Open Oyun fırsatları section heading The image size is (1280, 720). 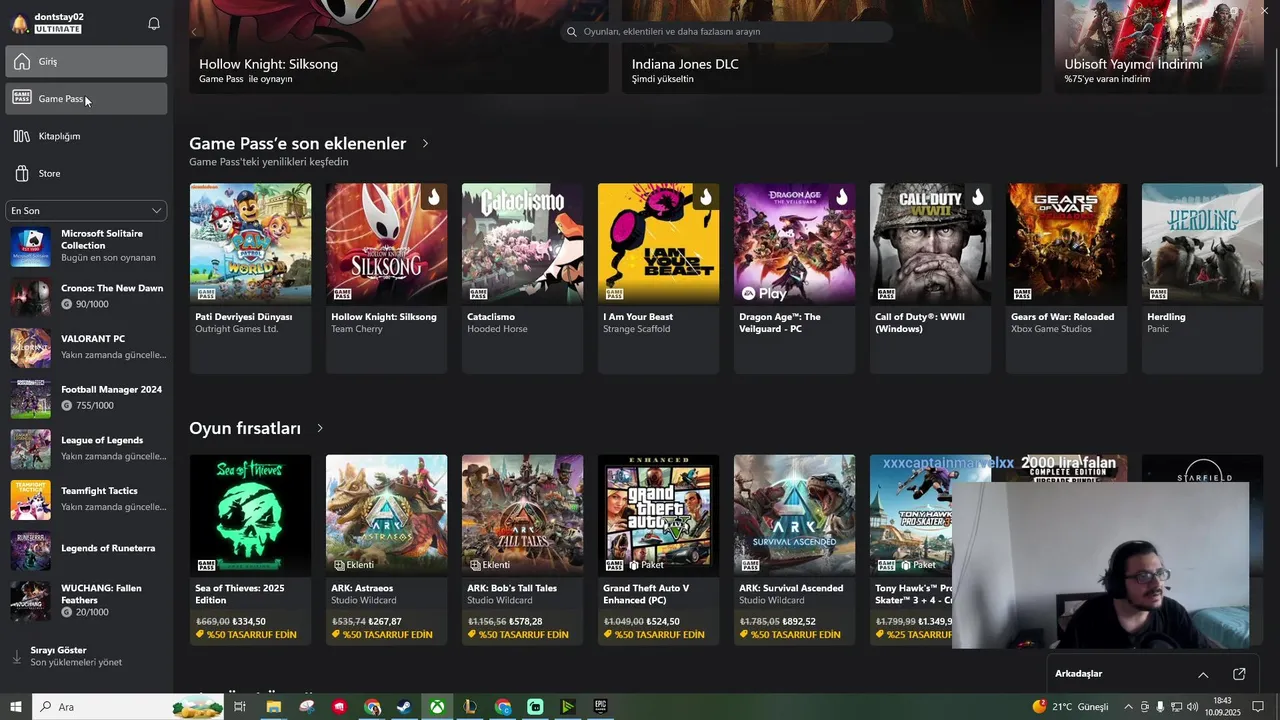pos(245,428)
